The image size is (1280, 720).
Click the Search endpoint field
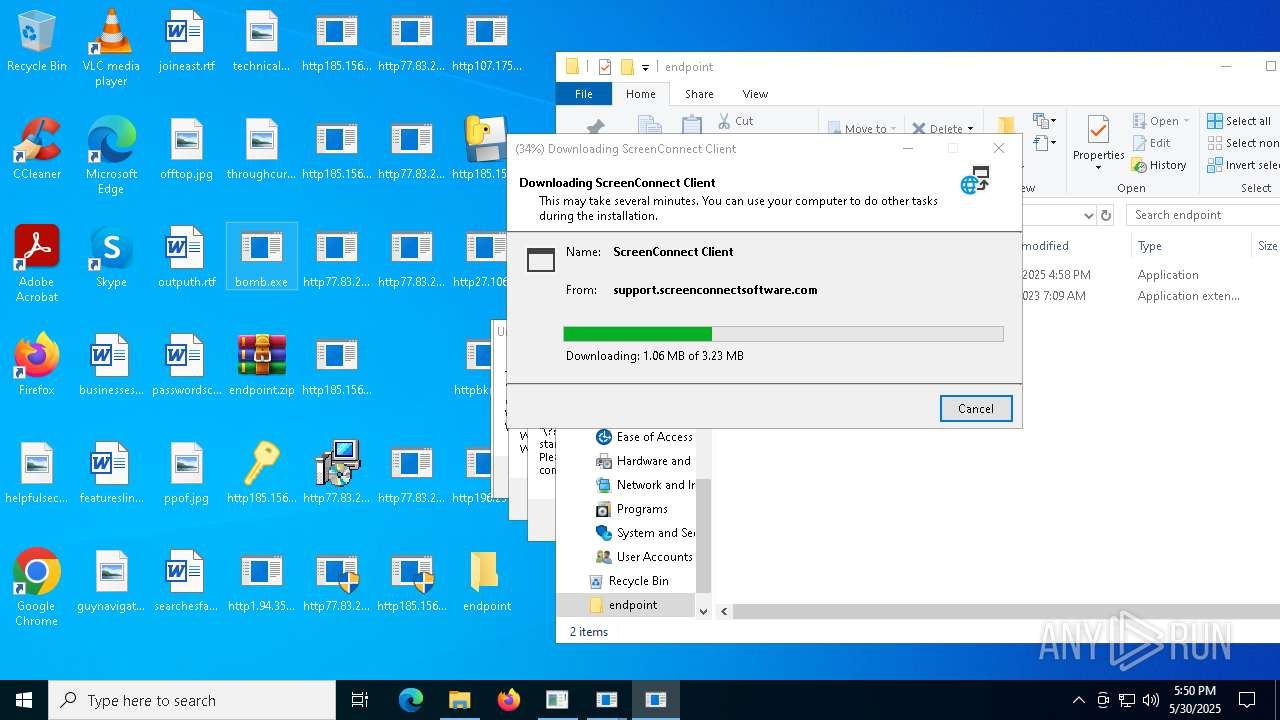coord(1203,215)
